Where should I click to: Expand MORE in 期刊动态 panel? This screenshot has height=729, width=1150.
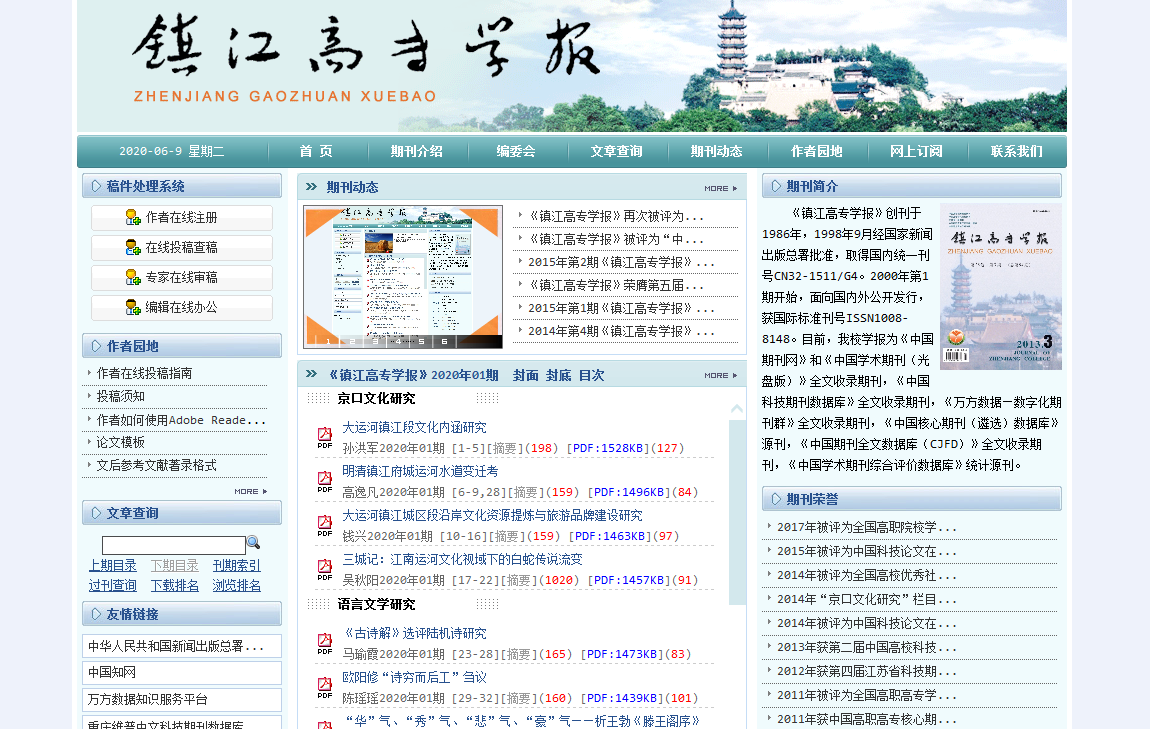click(x=720, y=188)
